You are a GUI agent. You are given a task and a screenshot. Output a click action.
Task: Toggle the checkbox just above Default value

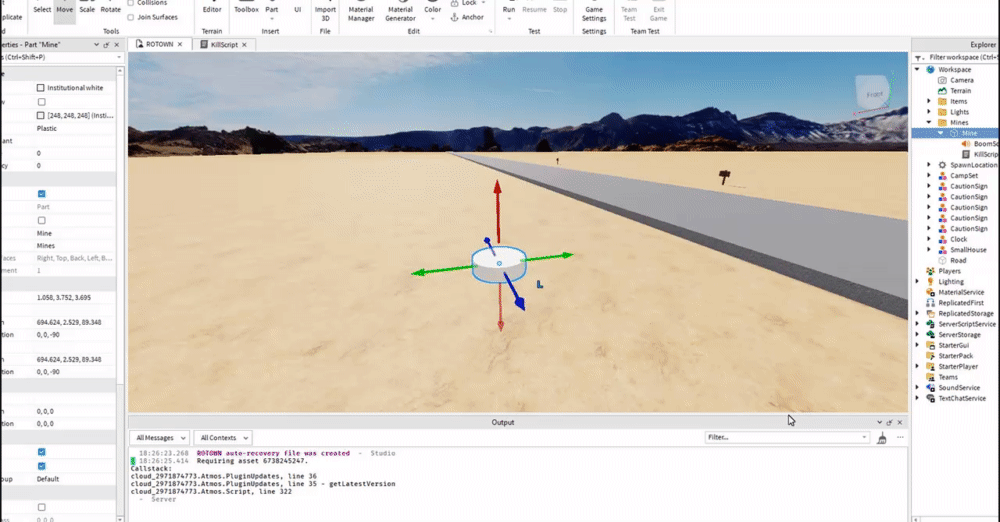(x=41, y=466)
